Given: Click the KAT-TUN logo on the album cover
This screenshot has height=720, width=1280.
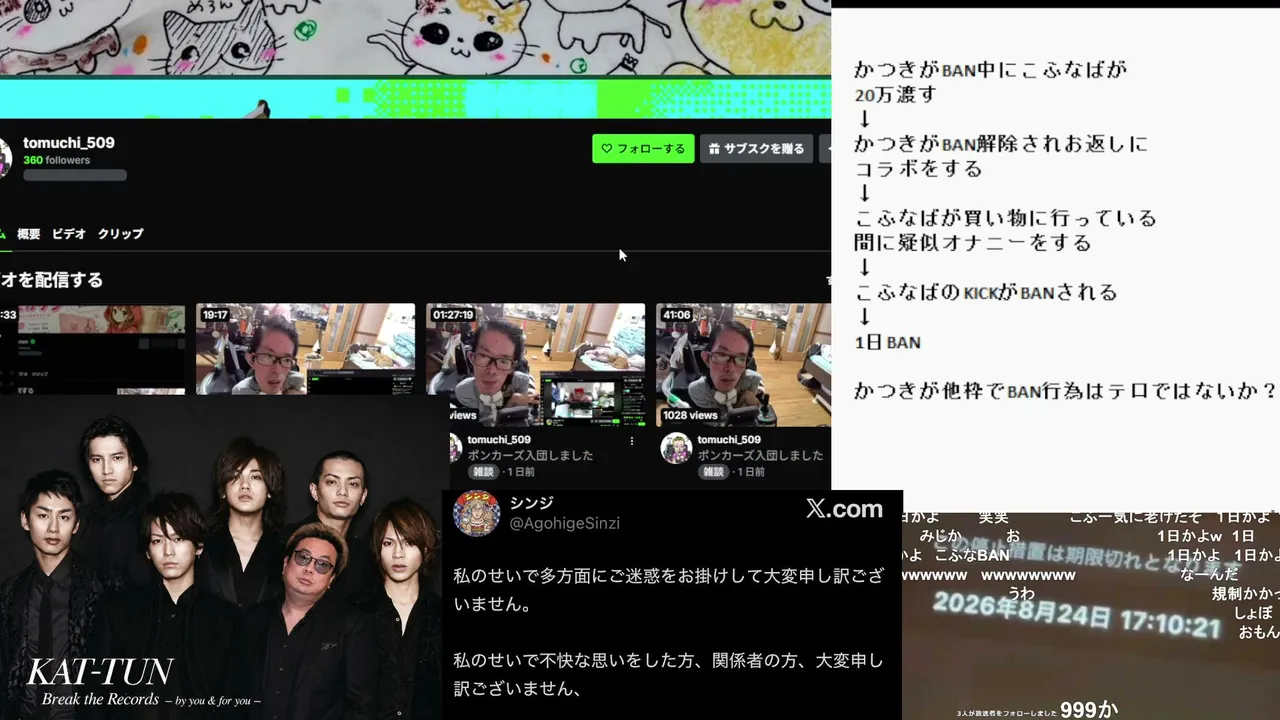Looking at the screenshot, I should click(99, 671).
